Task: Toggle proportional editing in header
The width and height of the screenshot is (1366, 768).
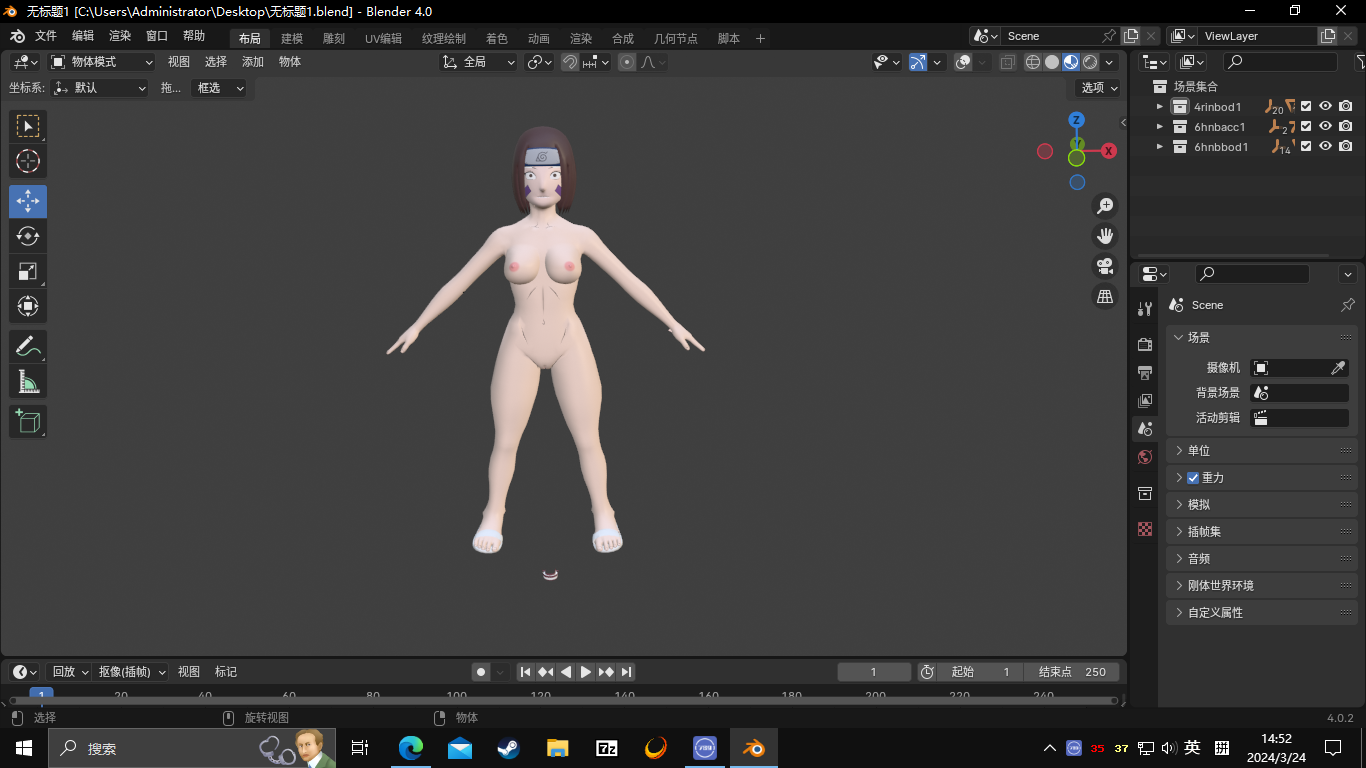Action: tap(627, 62)
